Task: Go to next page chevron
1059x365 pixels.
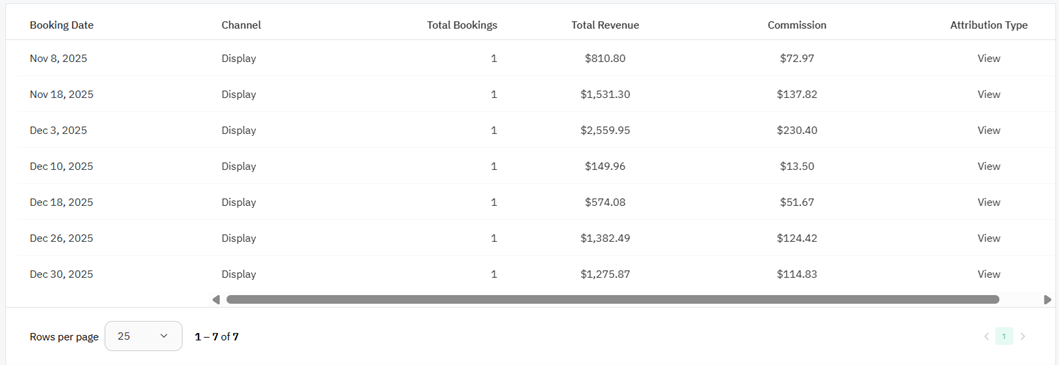Action: point(1023,337)
